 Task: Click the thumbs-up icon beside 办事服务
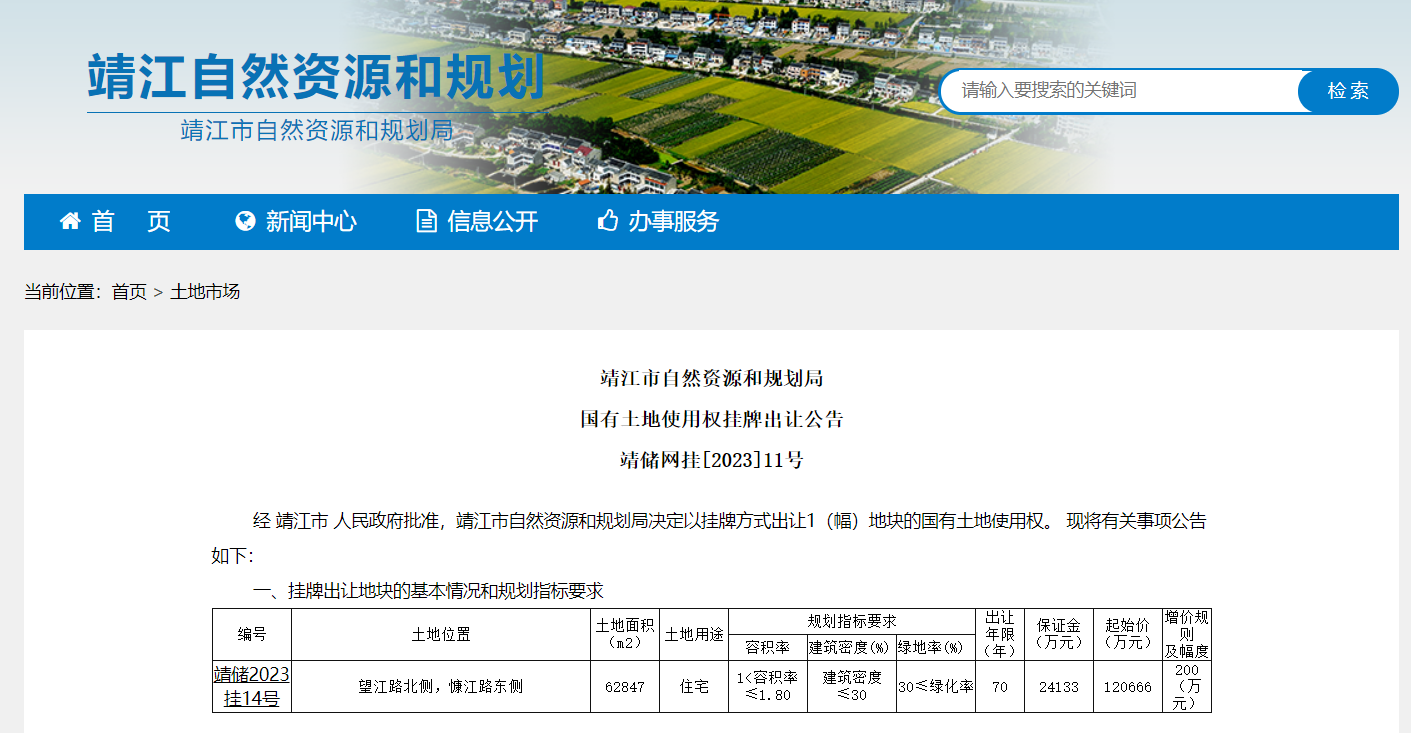(x=607, y=221)
